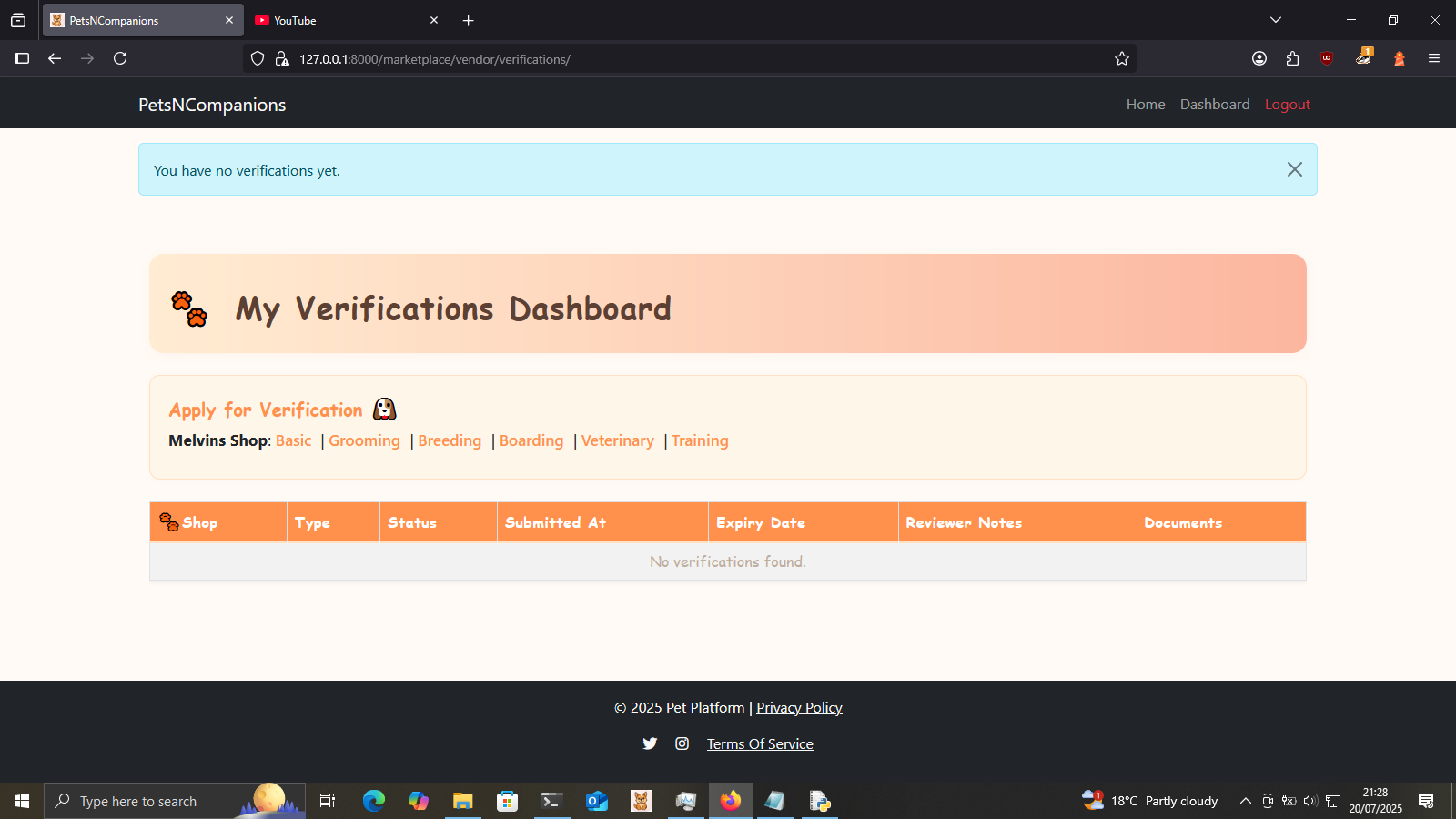
Task: Show hidden system tray icons chevron
Action: coord(1245,801)
